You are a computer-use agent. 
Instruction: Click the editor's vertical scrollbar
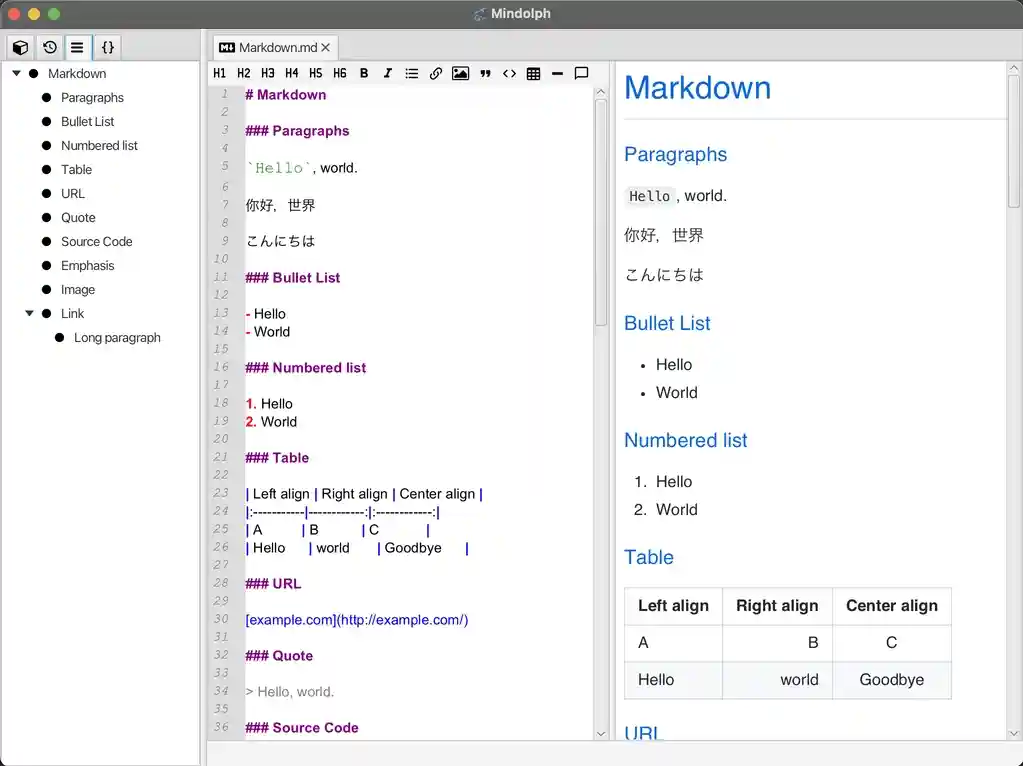click(601, 210)
